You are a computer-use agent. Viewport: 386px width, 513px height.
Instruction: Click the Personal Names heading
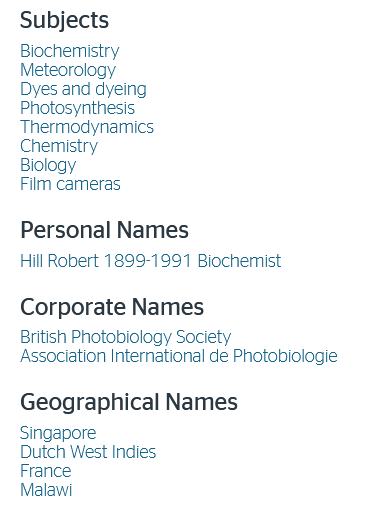(x=105, y=230)
